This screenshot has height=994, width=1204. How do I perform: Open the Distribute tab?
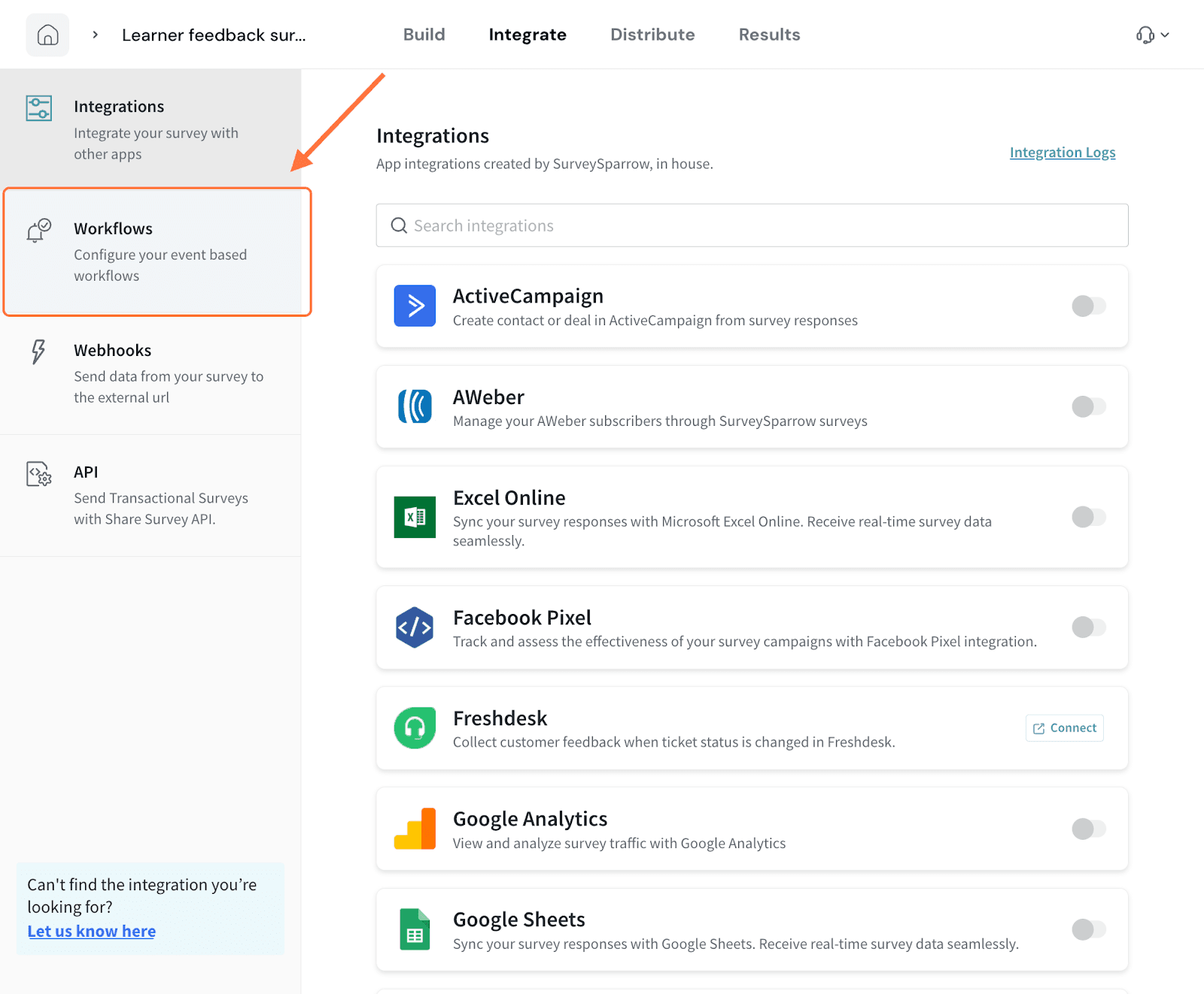pos(652,35)
